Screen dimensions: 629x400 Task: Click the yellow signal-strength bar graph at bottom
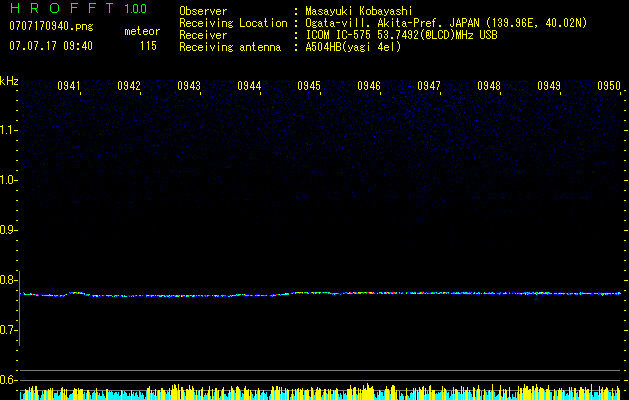point(321,392)
